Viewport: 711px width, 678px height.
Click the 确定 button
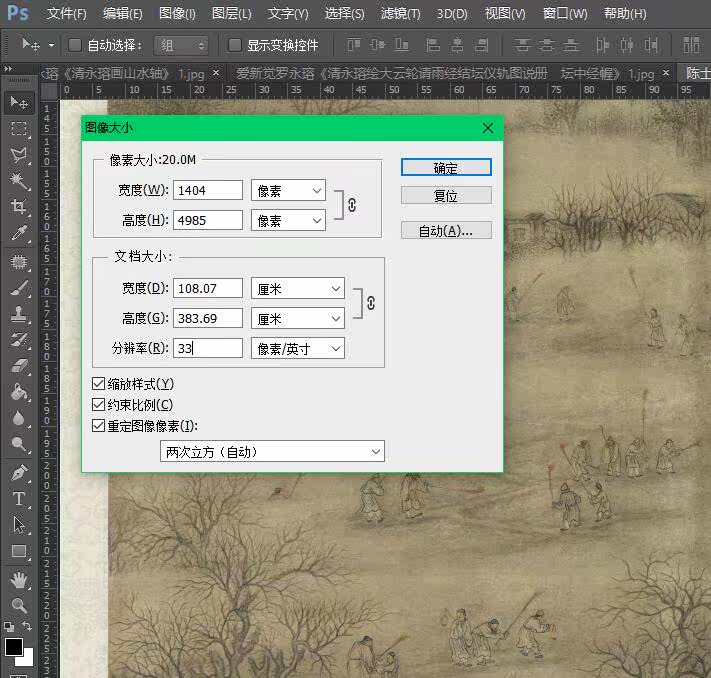[x=446, y=167]
